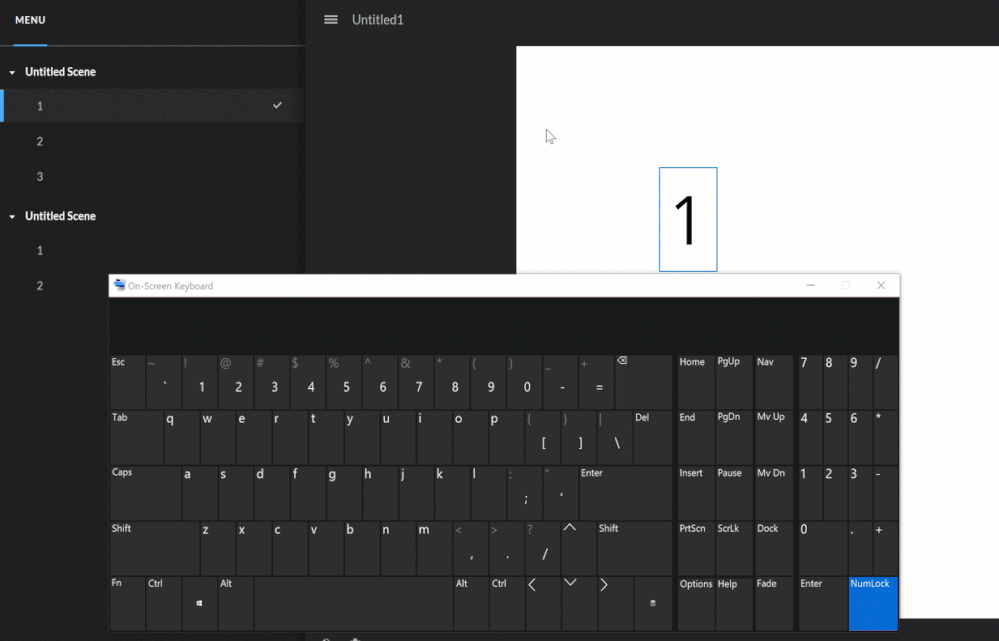Click the Insert key
The image size is (999, 641).
tap(696, 493)
